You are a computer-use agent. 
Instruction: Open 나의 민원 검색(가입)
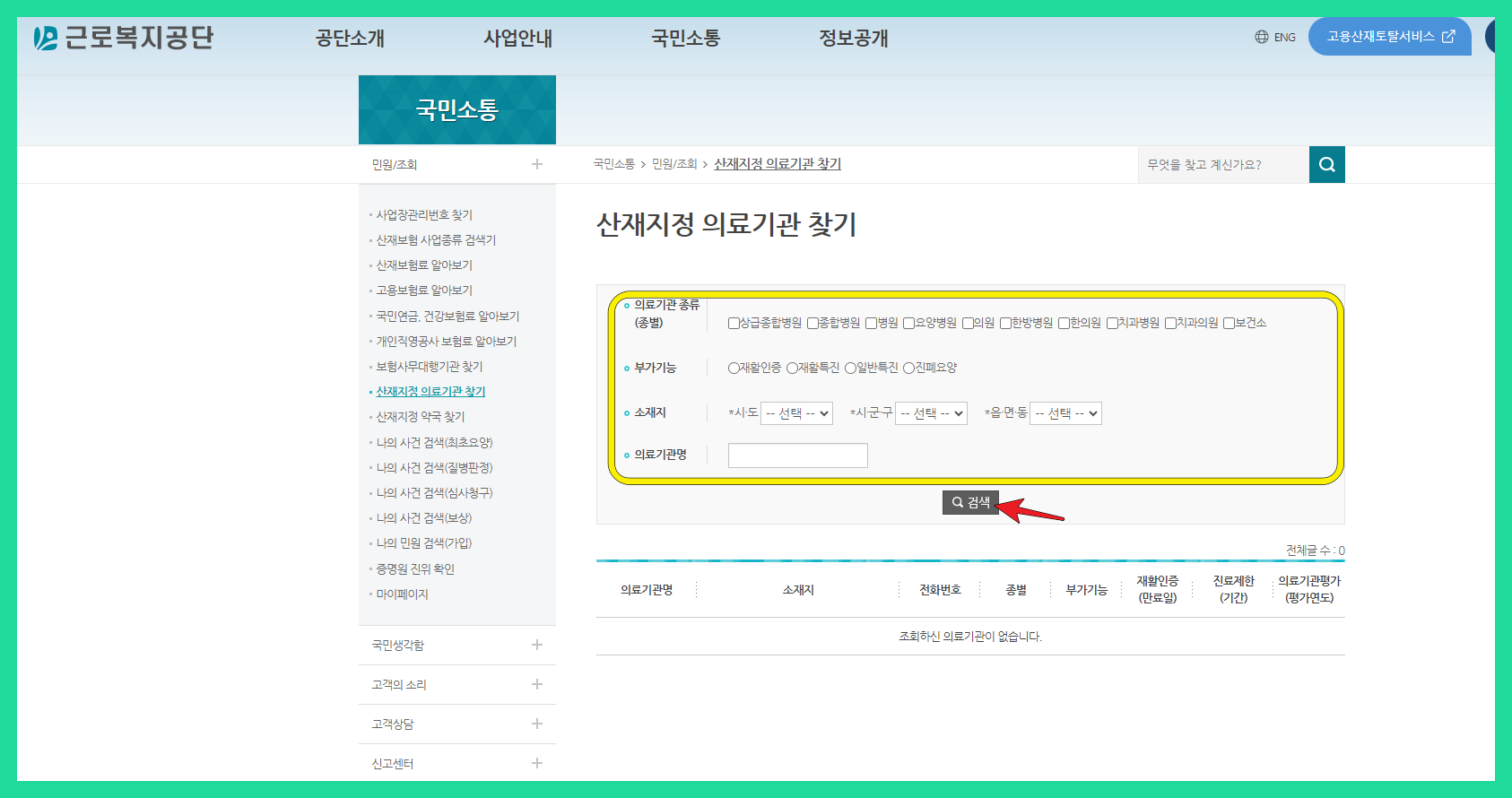[424, 543]
